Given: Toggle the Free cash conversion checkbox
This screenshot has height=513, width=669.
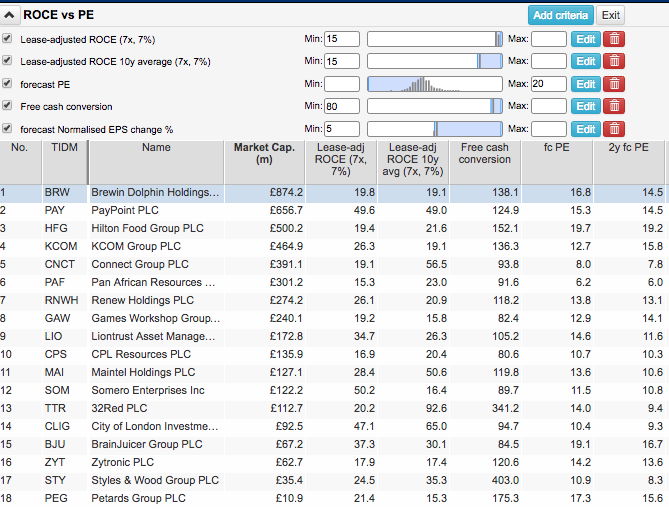Looking at the screenshot, I should (x=7, y=105).
